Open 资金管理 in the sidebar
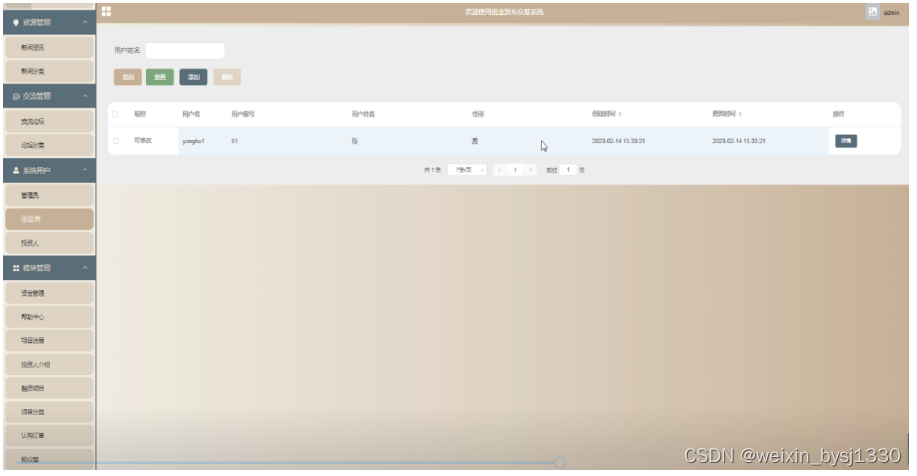This screenshot has width=917, height=476. point(49,293)
